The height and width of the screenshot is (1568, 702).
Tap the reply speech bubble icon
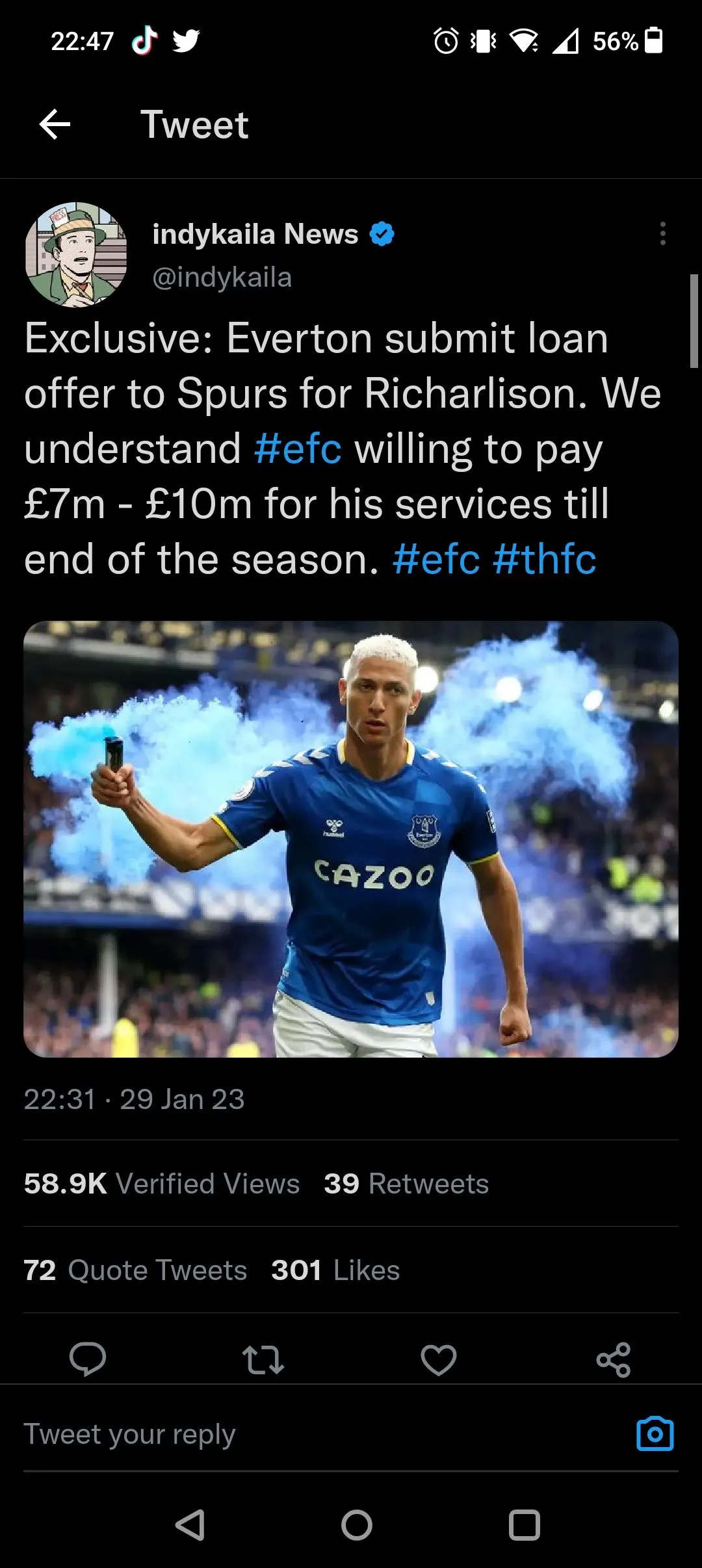88,1358
